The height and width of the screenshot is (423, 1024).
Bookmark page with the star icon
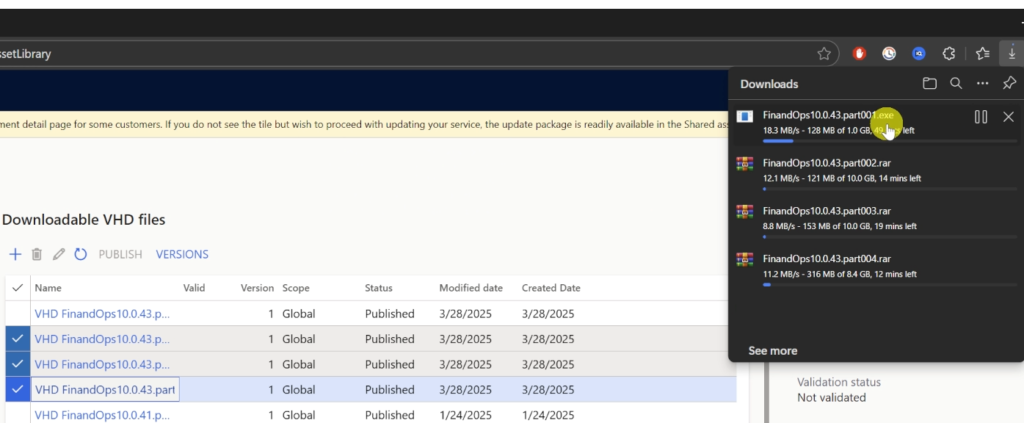(824, 54)
